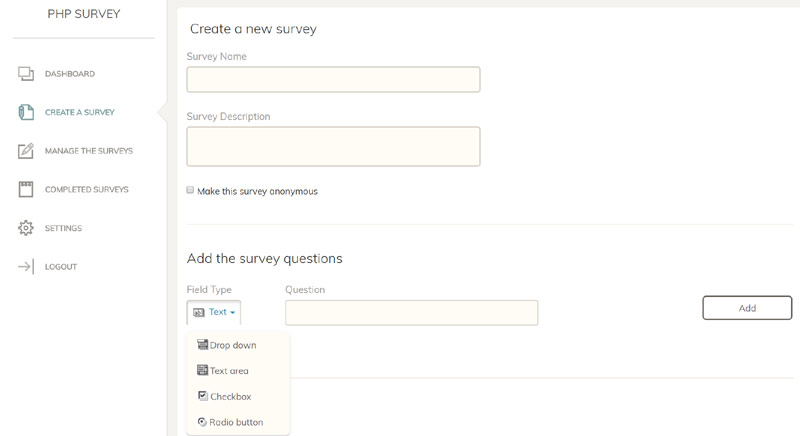Screen dimensions: 800x436
Task: Pick the Radio button menu entry
Action: (x=236, y=422)
